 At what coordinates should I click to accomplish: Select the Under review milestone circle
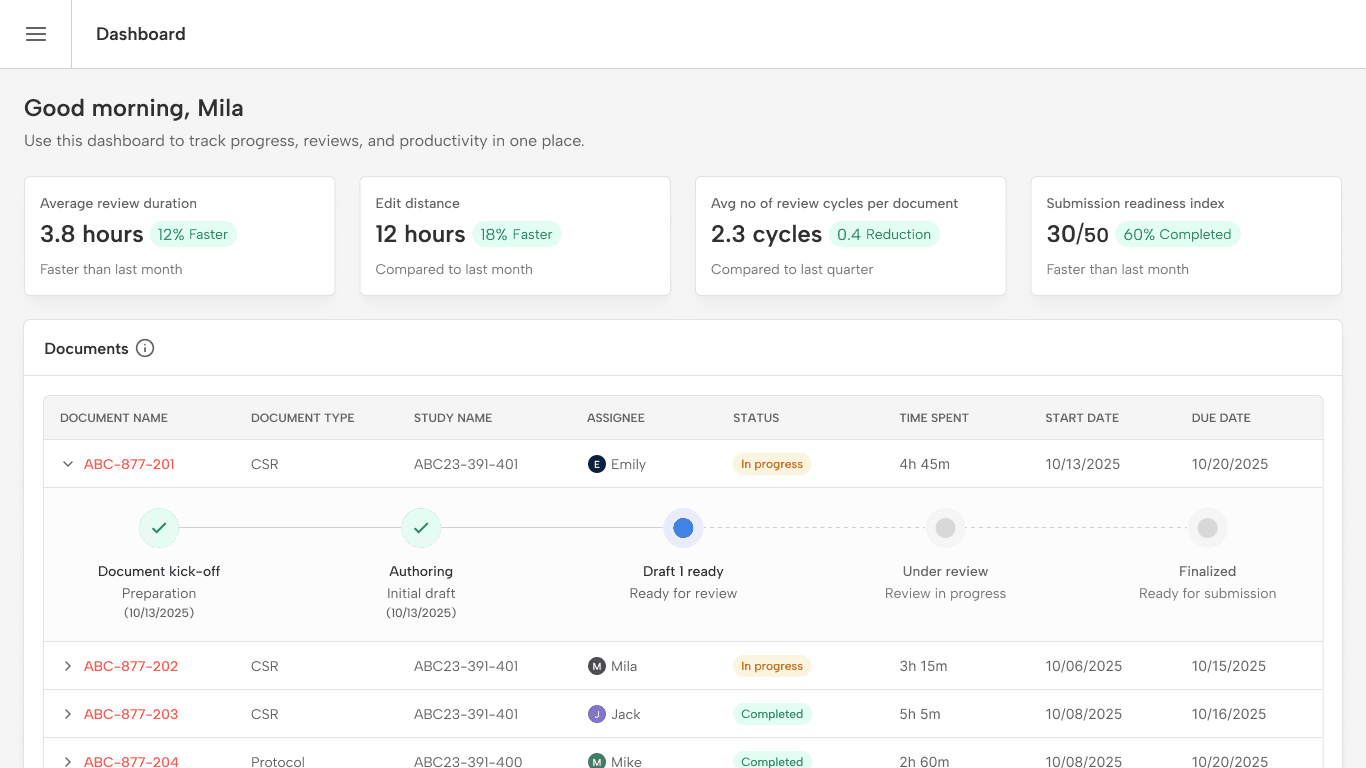(x=945, y=527)
